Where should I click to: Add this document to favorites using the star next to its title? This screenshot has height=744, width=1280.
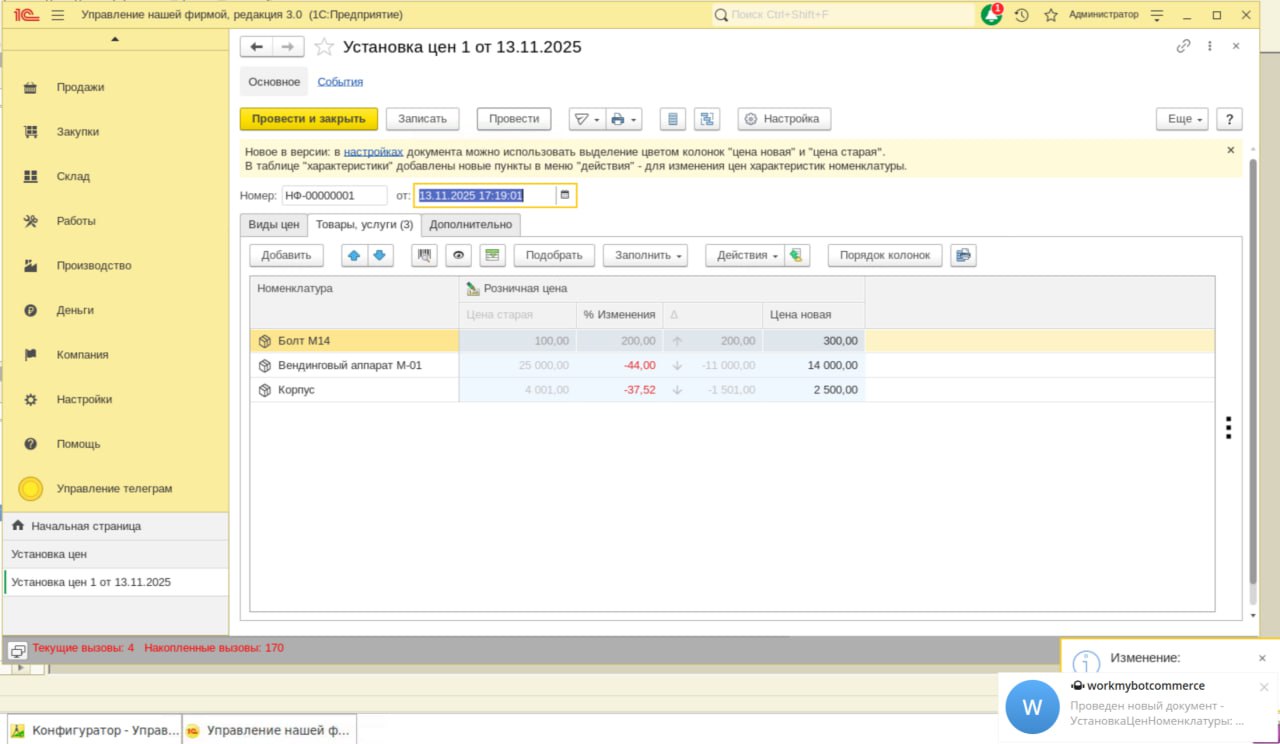324,47
